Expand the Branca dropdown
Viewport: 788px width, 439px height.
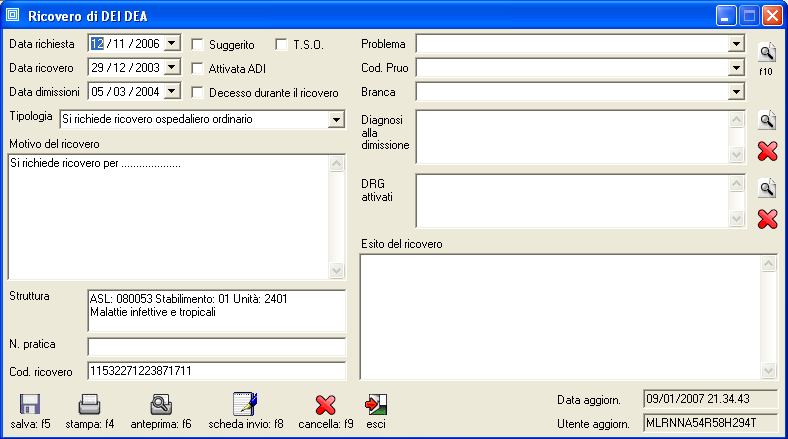(736, 92)
